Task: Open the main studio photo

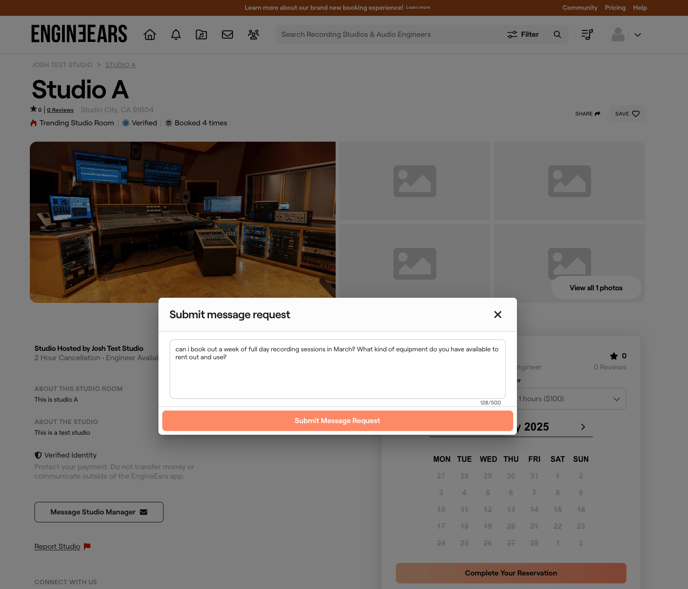Action: tap(183, 221)
